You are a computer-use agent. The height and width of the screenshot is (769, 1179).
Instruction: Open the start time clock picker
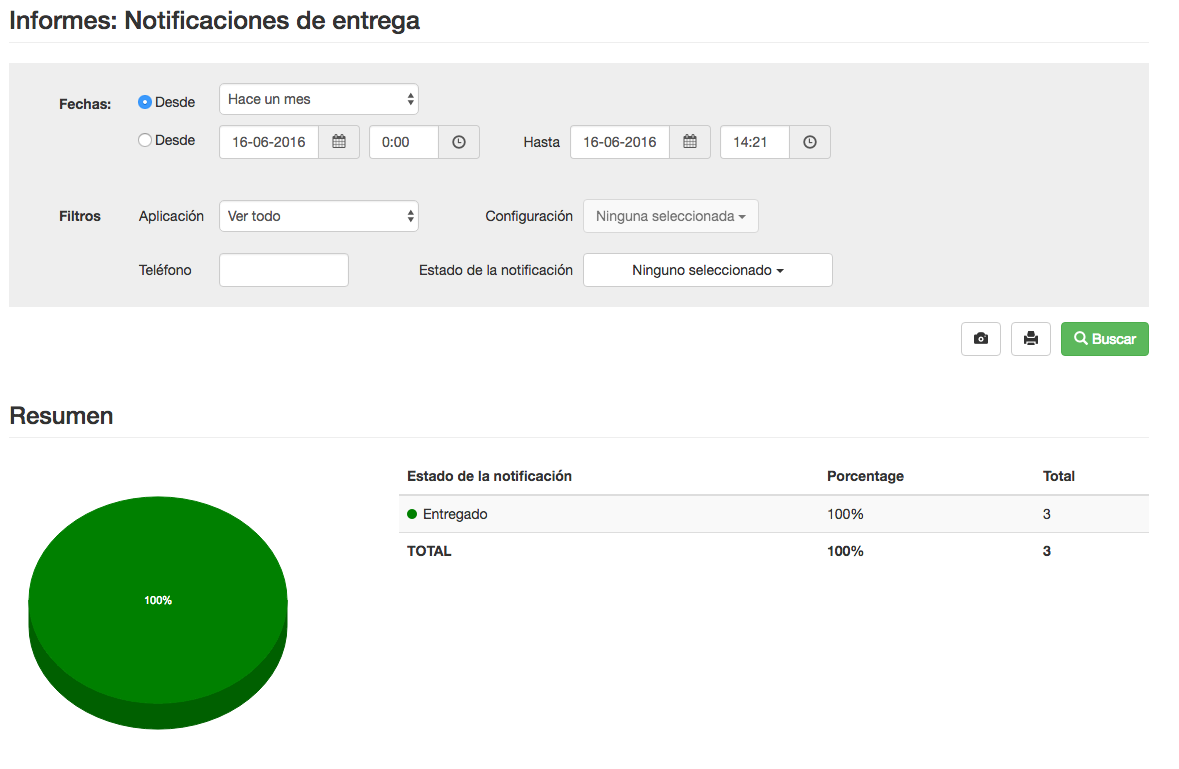[459, 142]
